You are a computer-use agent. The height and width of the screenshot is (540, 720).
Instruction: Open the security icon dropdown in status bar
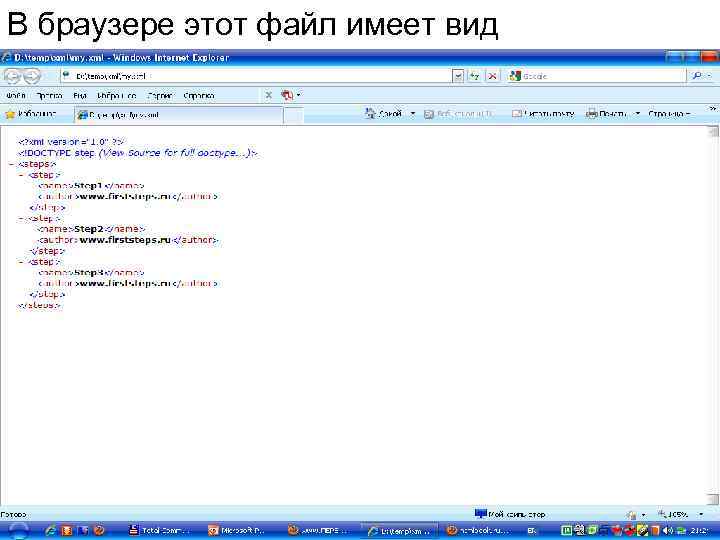point(643,515)
